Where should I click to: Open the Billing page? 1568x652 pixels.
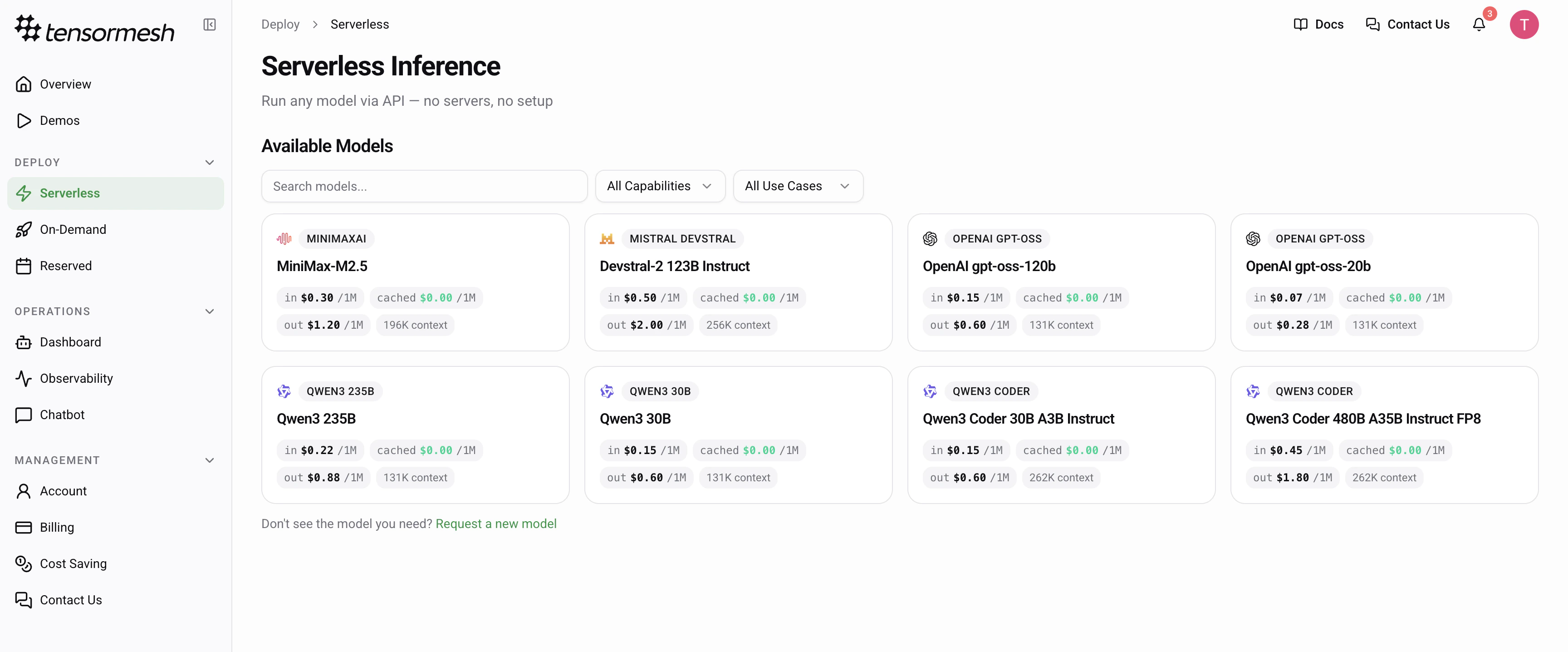(116, 528)
